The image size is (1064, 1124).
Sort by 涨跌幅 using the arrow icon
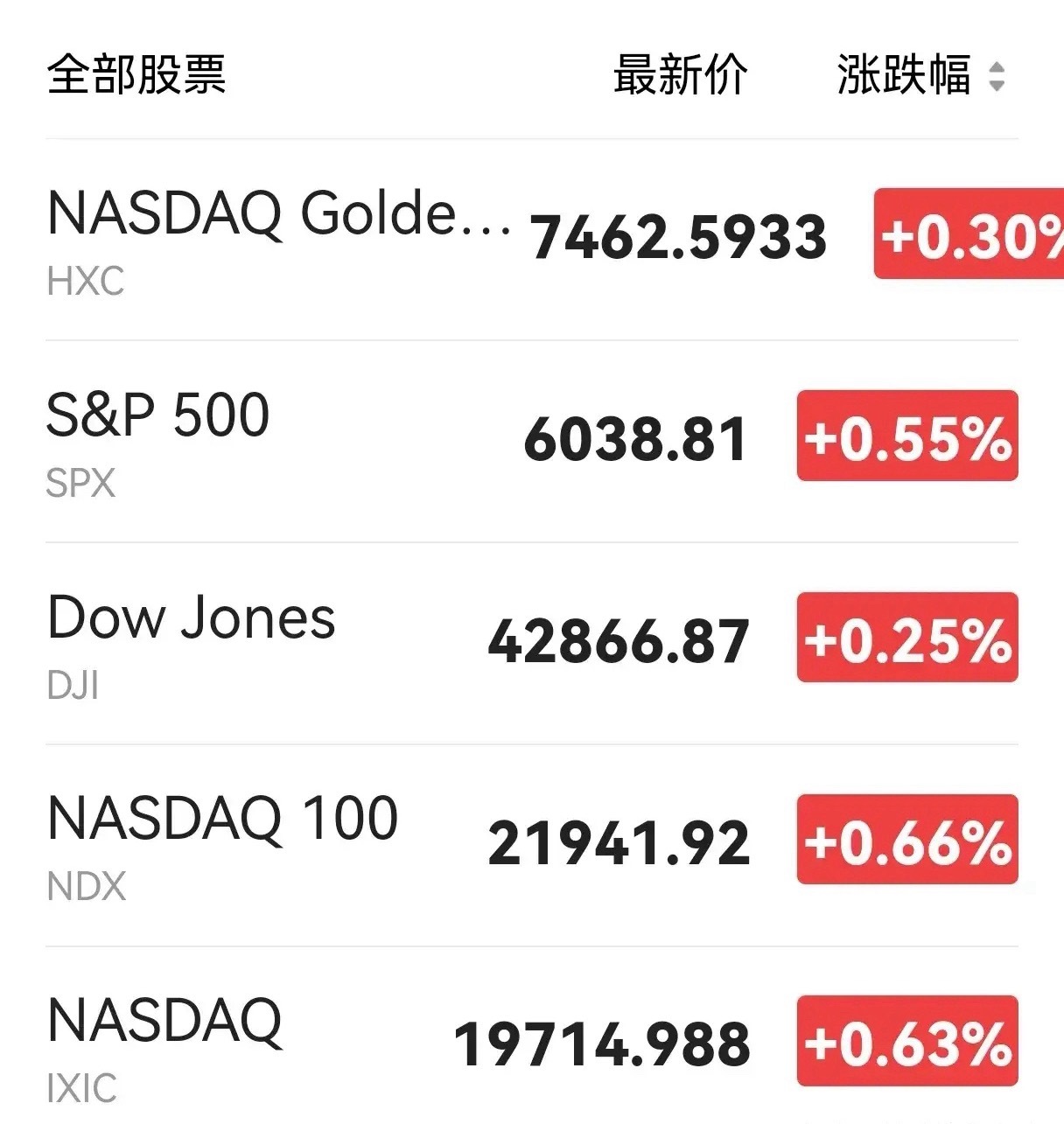click(x=997, y=76)
